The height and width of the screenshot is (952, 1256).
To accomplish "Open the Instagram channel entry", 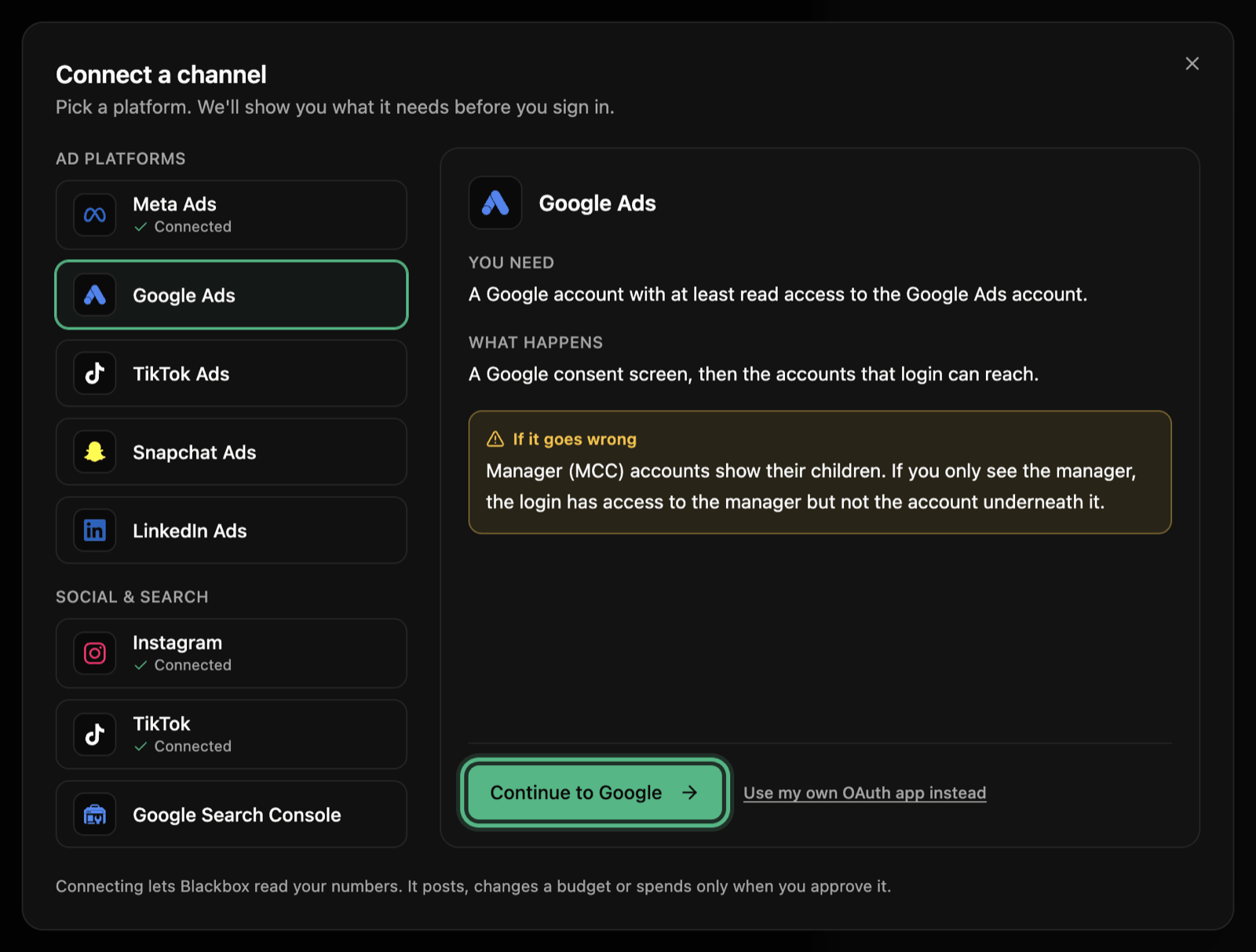I will point(232,653).
